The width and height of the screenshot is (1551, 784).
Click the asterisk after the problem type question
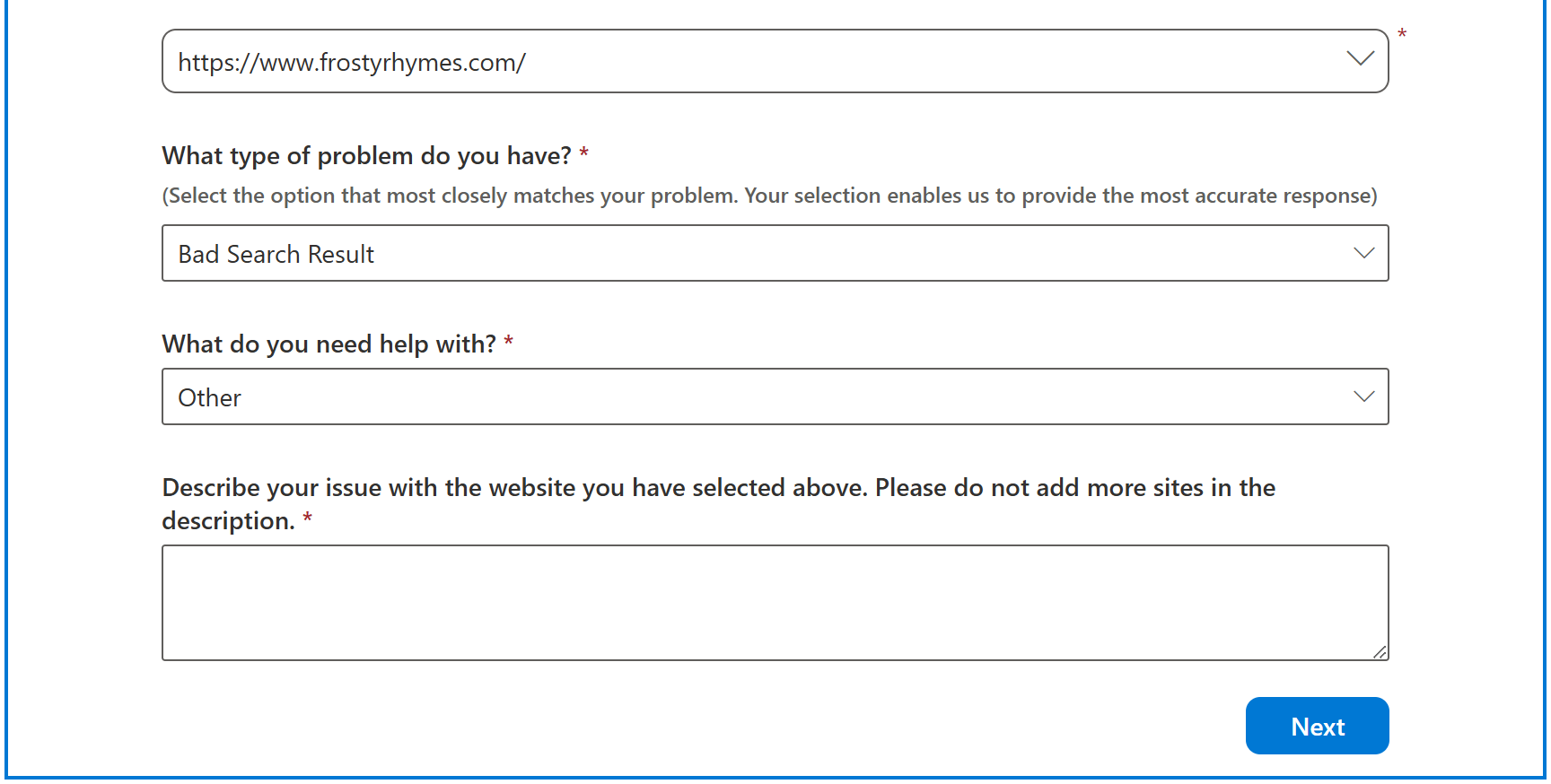(583, 154)
